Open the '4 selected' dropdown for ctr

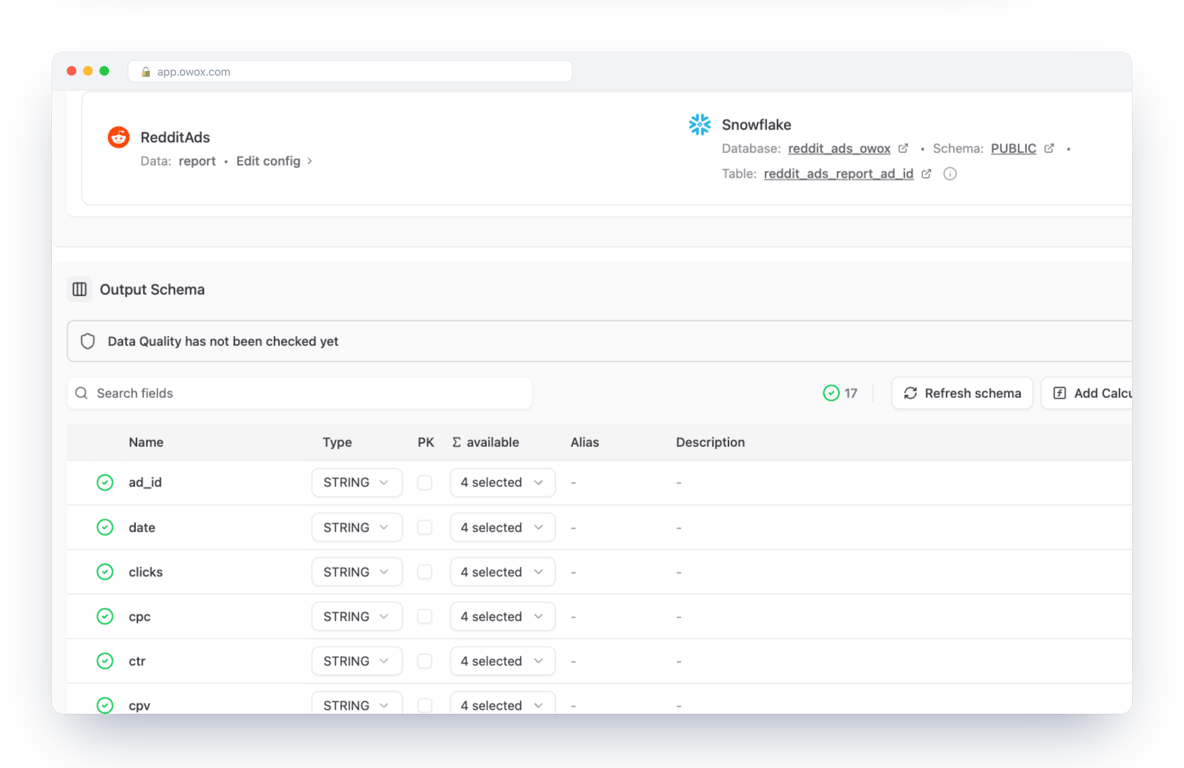click(502, 661)
